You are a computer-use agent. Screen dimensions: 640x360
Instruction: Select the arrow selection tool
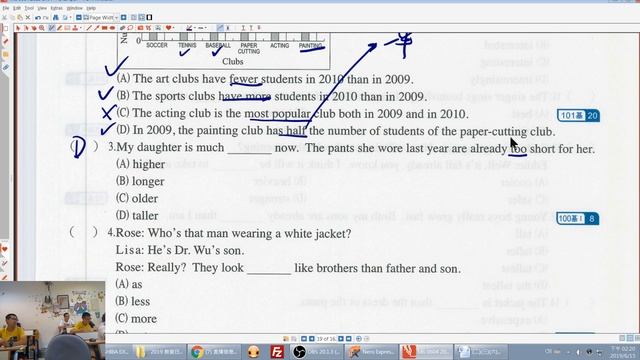click(x=18, y=28)
